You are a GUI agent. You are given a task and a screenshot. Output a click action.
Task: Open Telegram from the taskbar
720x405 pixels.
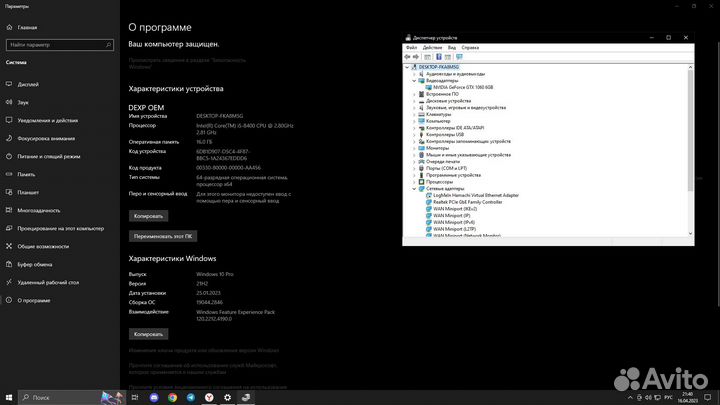191,398
